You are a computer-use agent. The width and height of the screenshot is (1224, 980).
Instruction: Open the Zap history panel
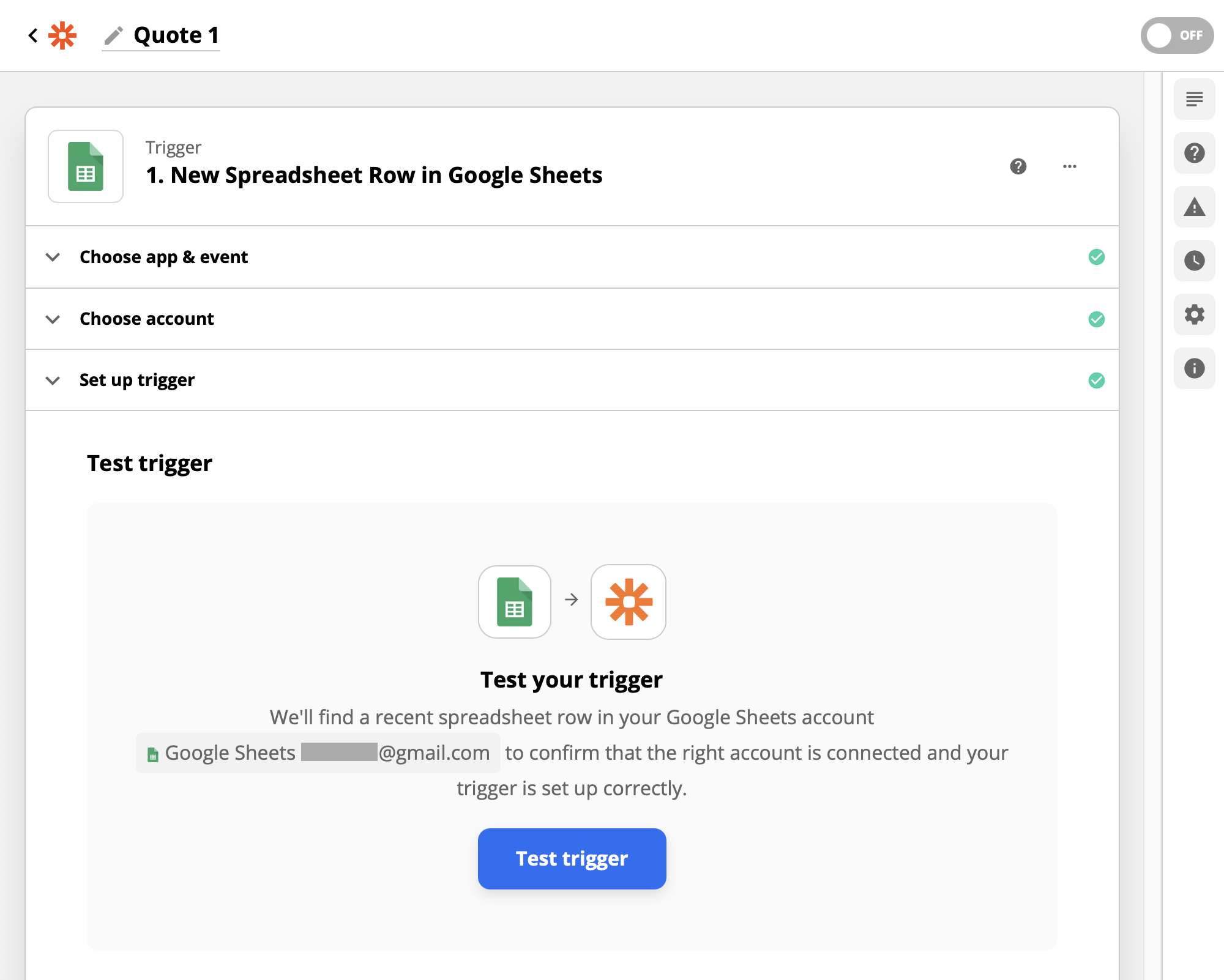click(1194, 261)
